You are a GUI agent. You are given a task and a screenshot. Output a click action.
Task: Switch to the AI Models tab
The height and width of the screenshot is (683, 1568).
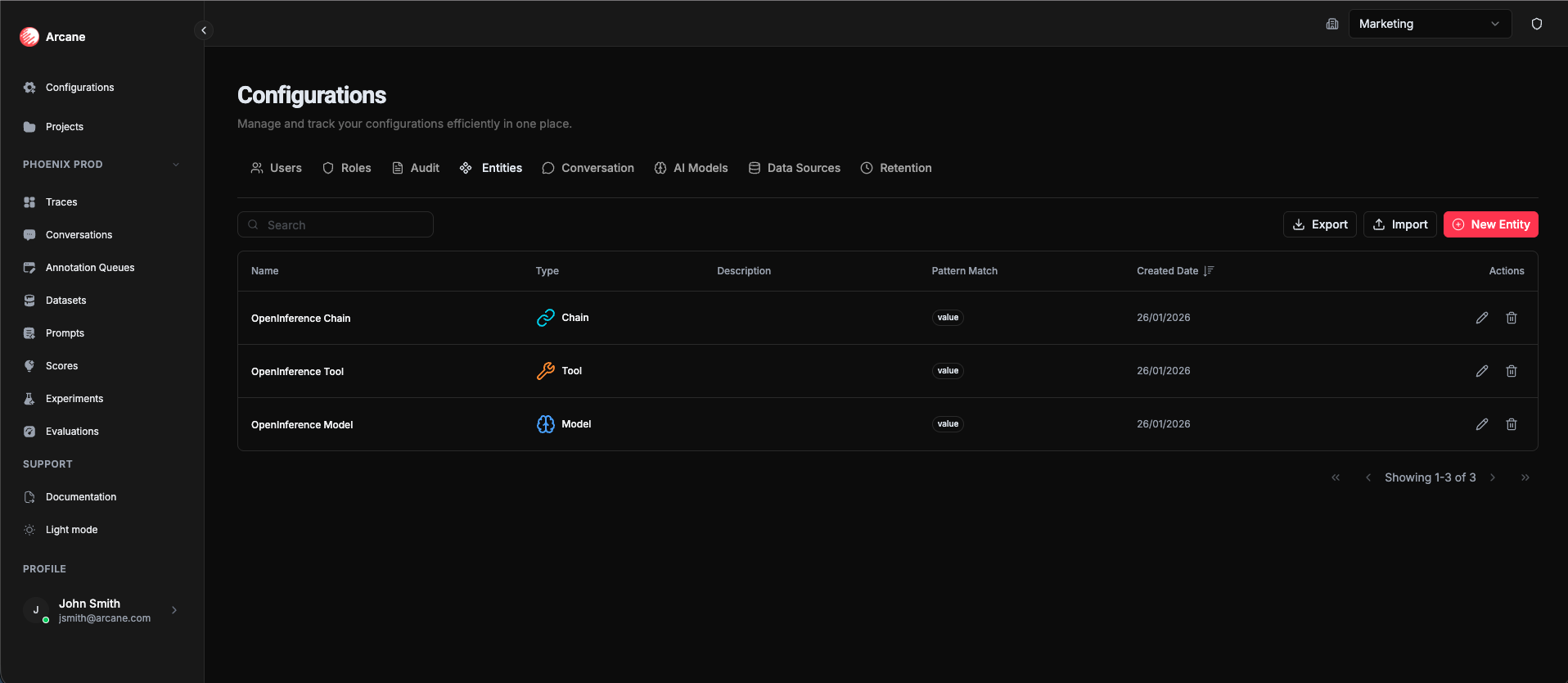coord(691,168)
